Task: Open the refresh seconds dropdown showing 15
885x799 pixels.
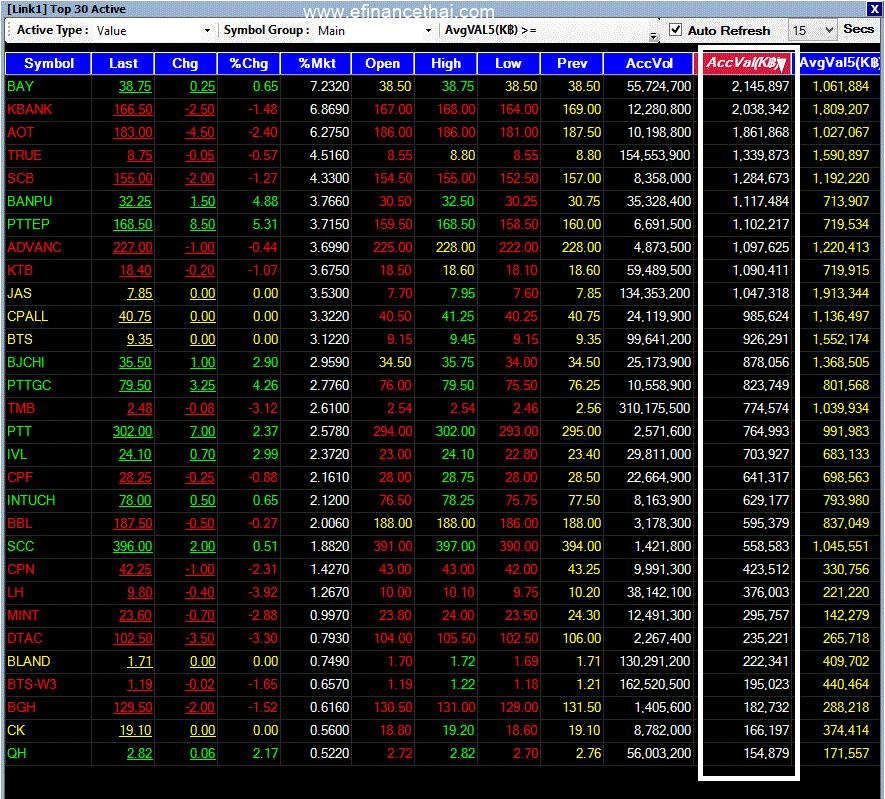Action: [812, 30]
